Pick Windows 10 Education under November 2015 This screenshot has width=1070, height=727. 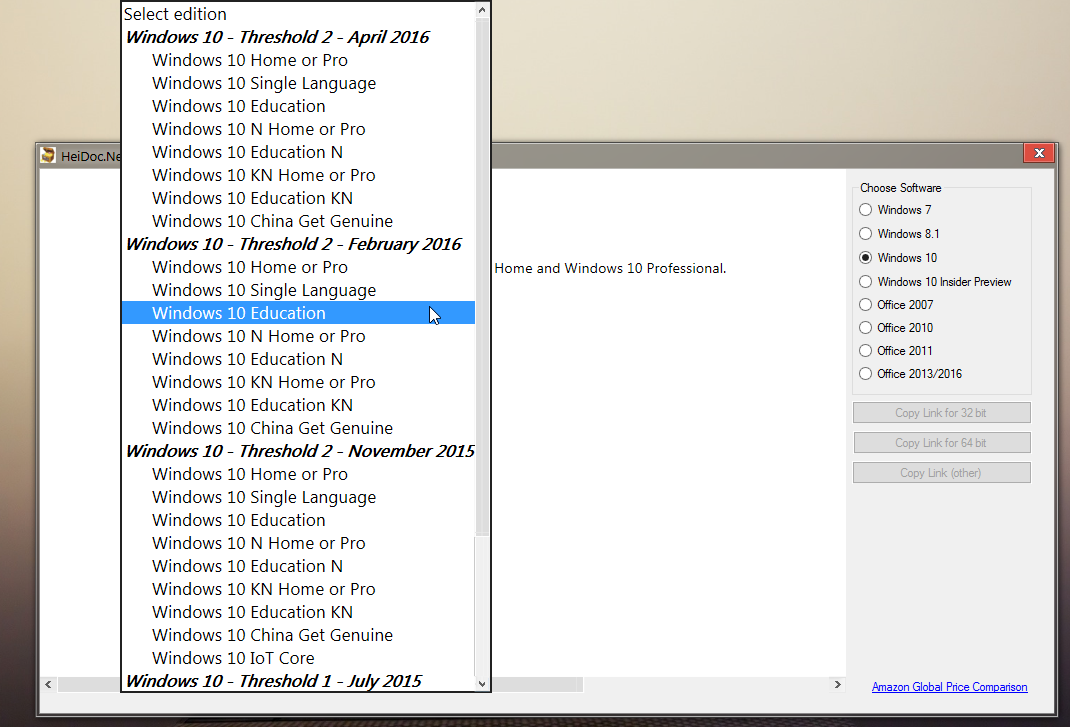pos(298,520)
